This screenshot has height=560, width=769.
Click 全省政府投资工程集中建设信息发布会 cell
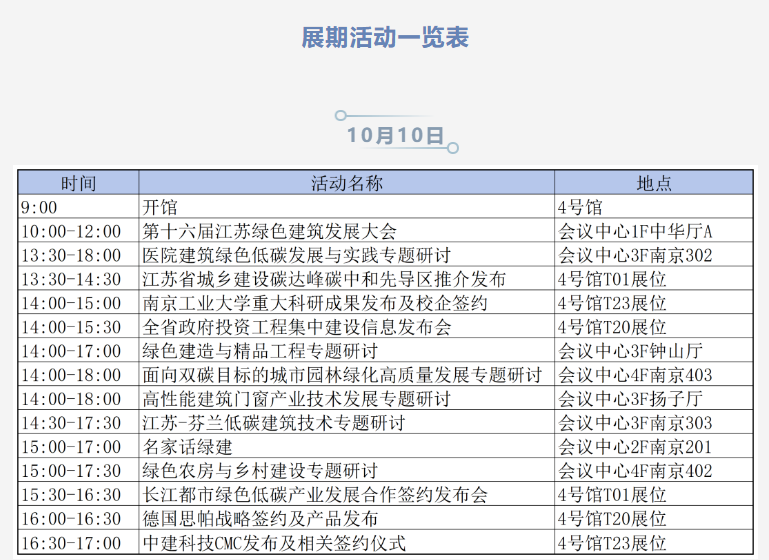click(296, 327)
